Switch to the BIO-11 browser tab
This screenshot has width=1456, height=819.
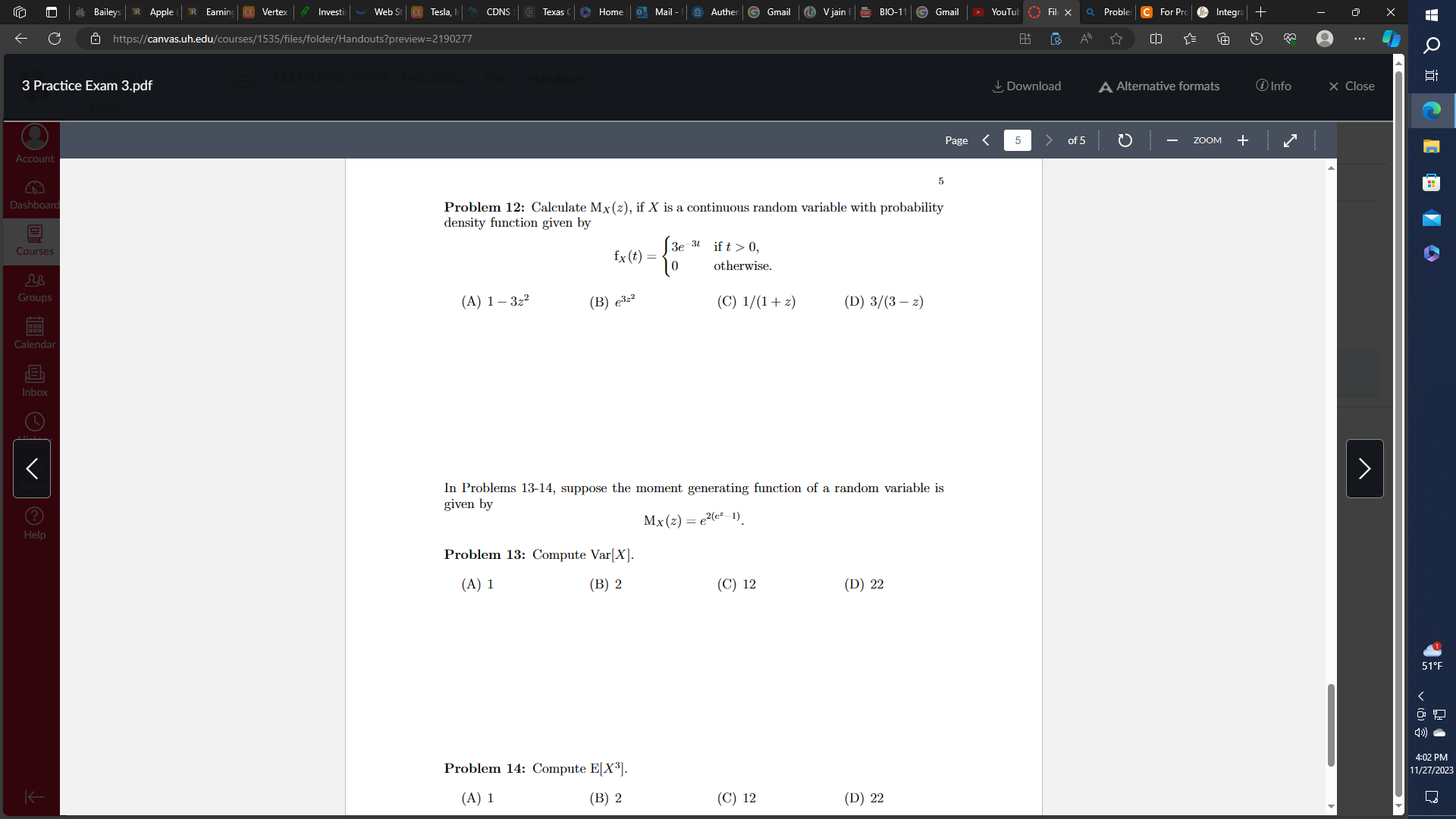coord(884,12)
